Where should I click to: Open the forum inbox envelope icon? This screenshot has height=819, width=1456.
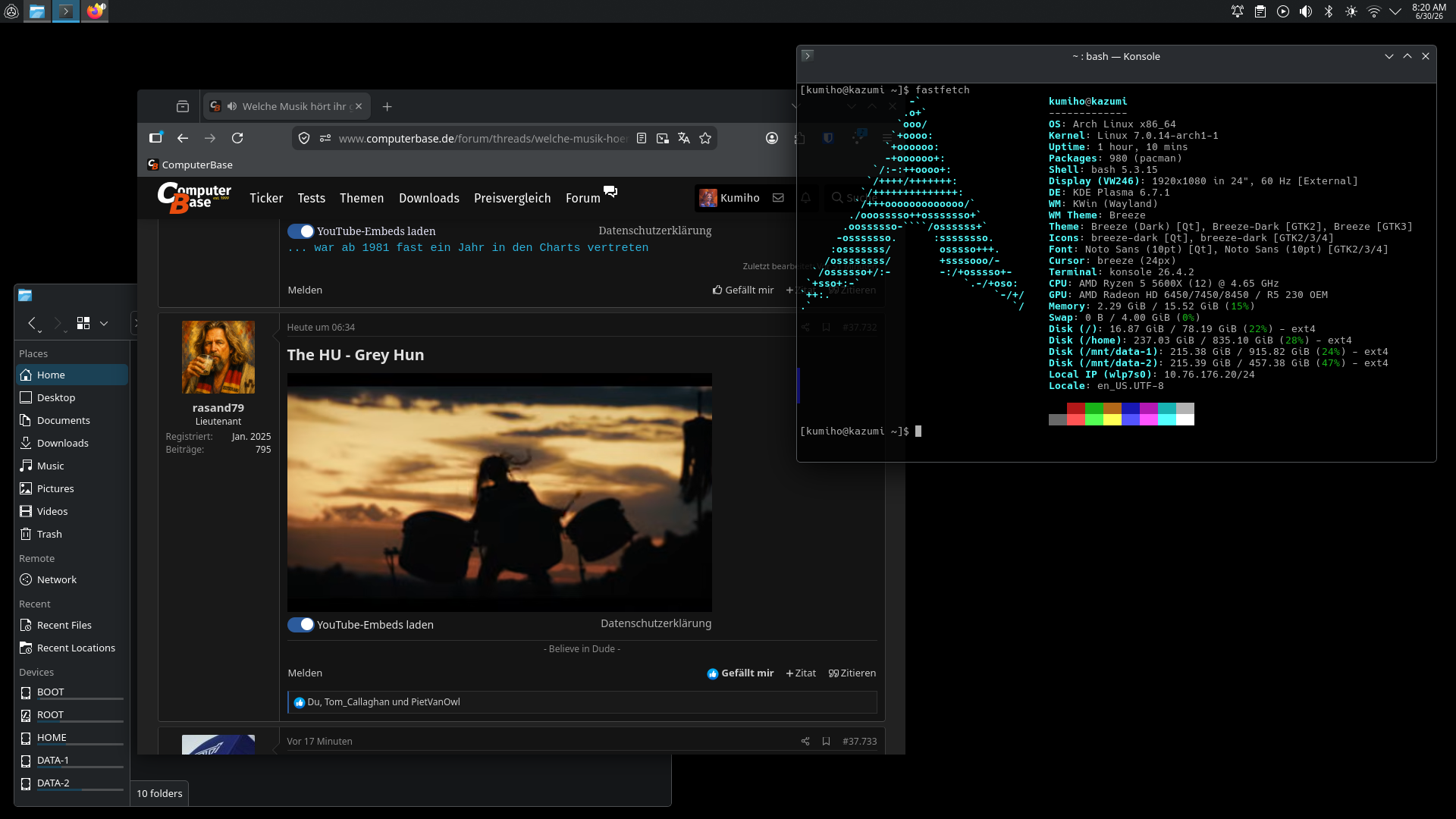coord(778,198)
